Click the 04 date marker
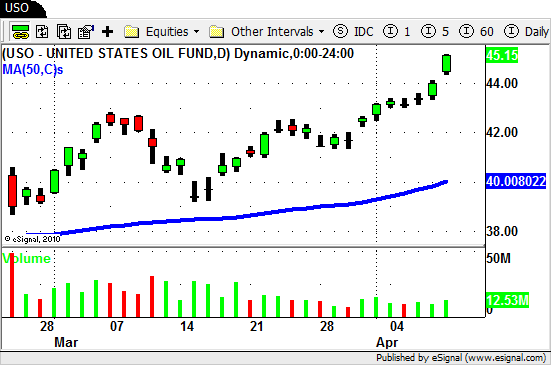Image resolution: width=551 pixels, height=365 pixels. (x=397, y=326)
